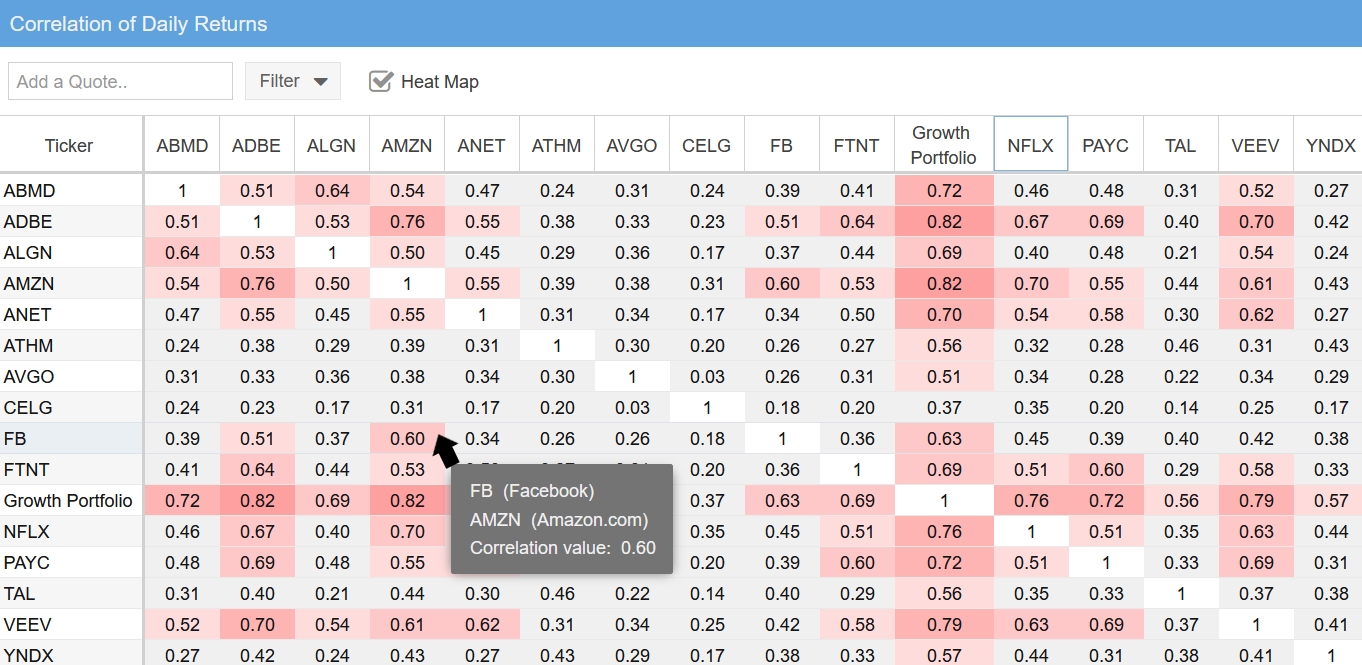Select the Growth Portfolio column header
The width and height of the screenshot is (1362, 665).
941,143
